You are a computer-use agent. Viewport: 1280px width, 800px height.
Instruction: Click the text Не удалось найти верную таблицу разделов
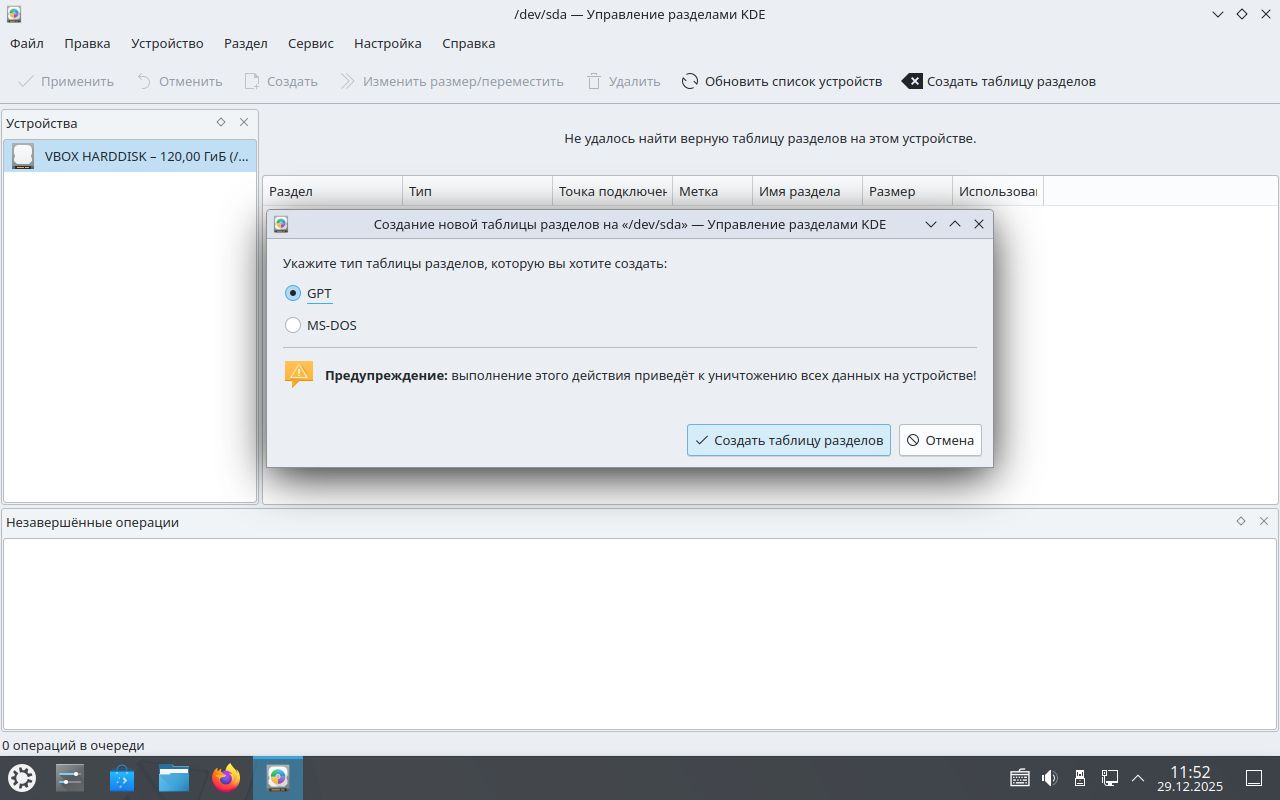770,138
